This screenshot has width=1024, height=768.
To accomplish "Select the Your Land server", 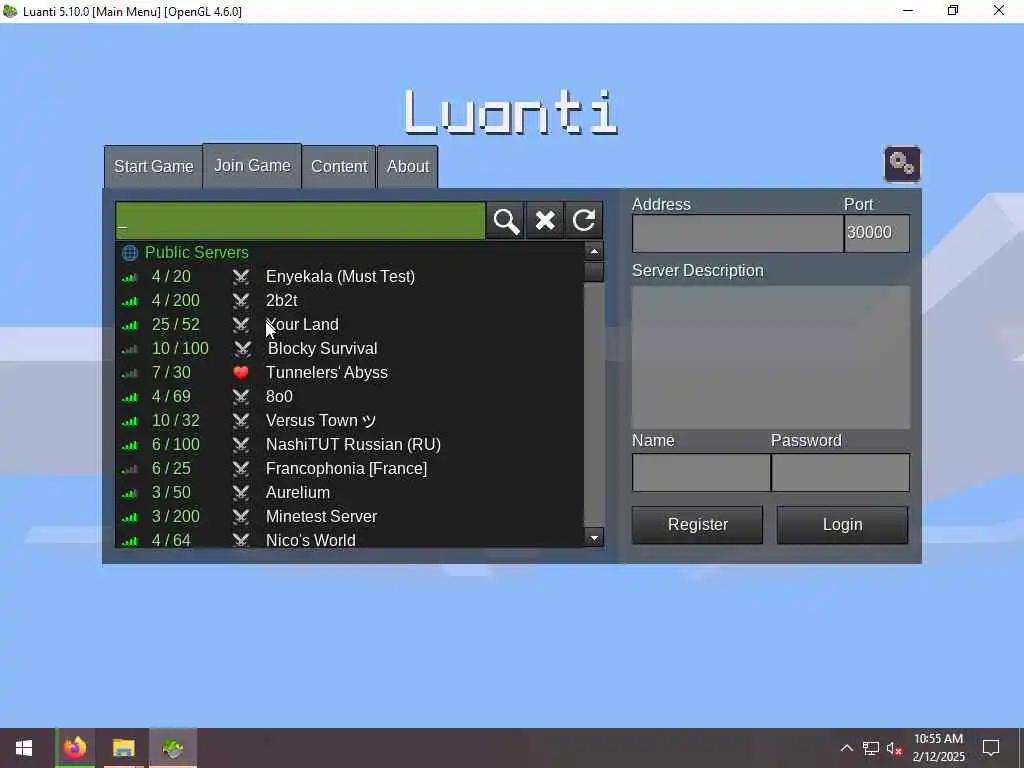I will click(x=350, y=325).
